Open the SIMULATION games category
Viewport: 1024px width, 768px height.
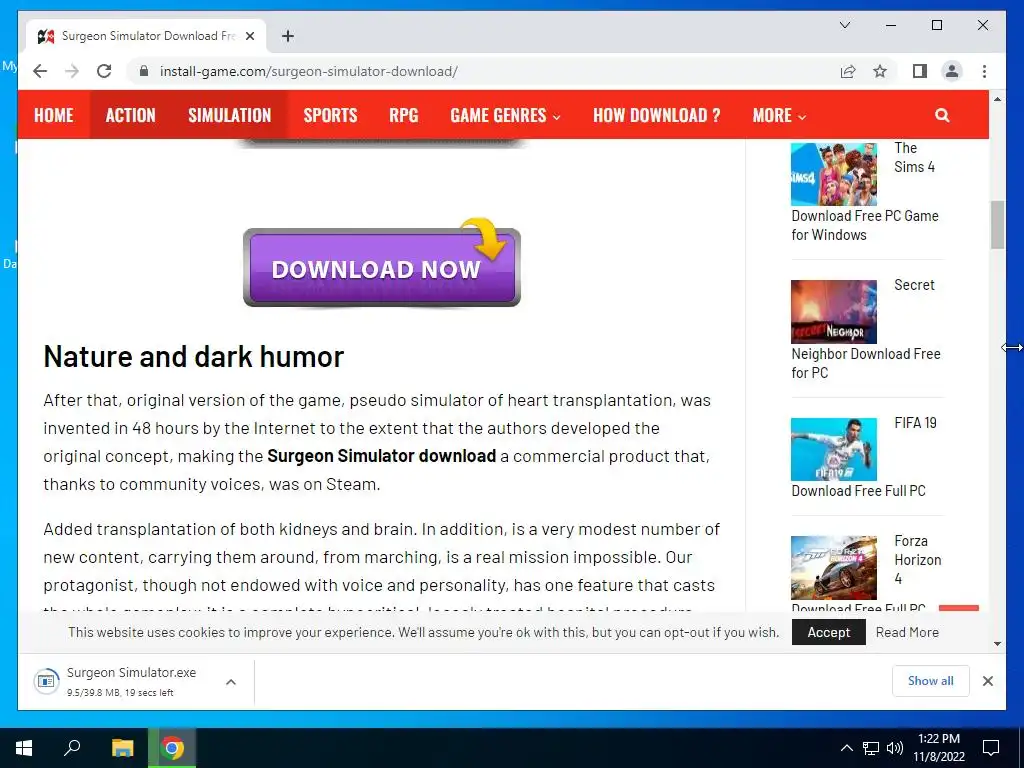[229, 116]
